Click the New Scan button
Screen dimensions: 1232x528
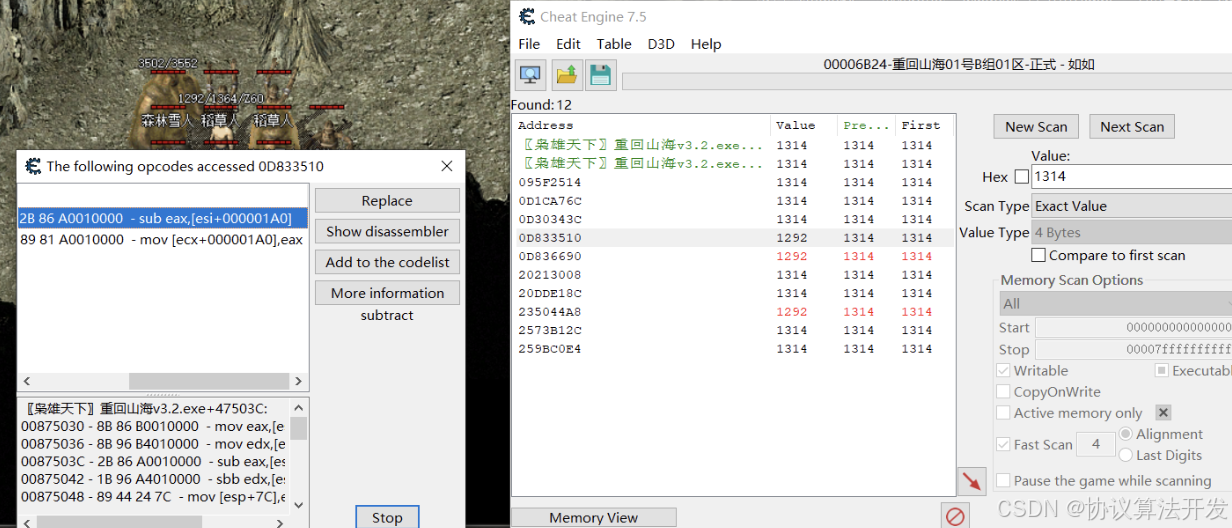(x=1036, y=126)
